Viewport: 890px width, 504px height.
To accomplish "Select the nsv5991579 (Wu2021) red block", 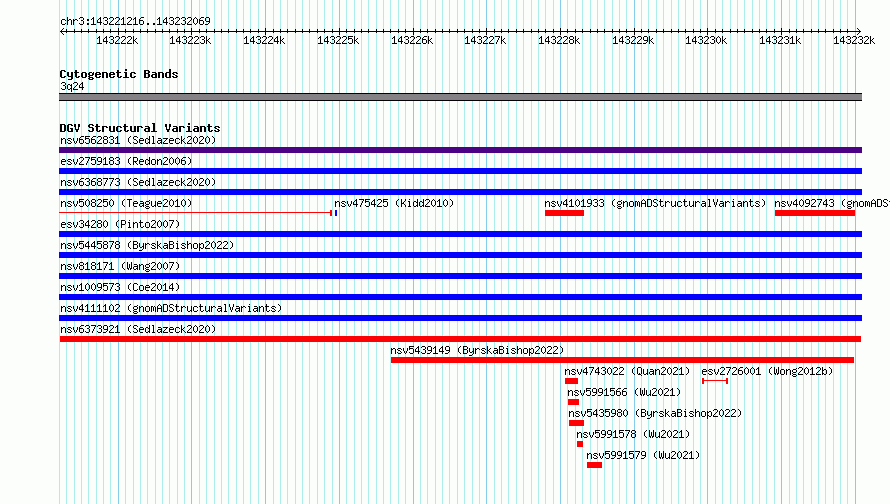I will pyautogui.click(x=594, y=465).
